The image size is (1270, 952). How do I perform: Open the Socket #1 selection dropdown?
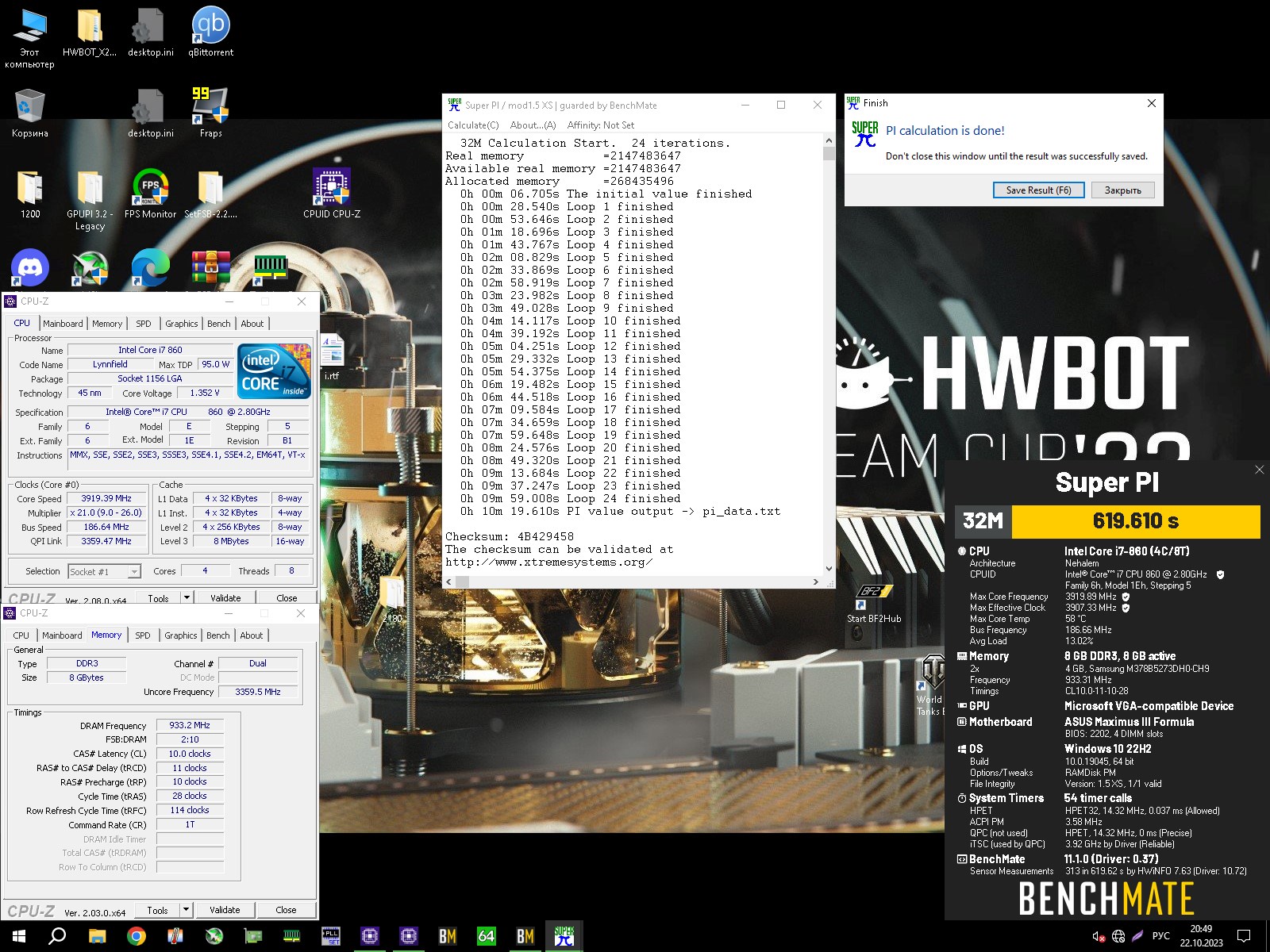(104, 571)
